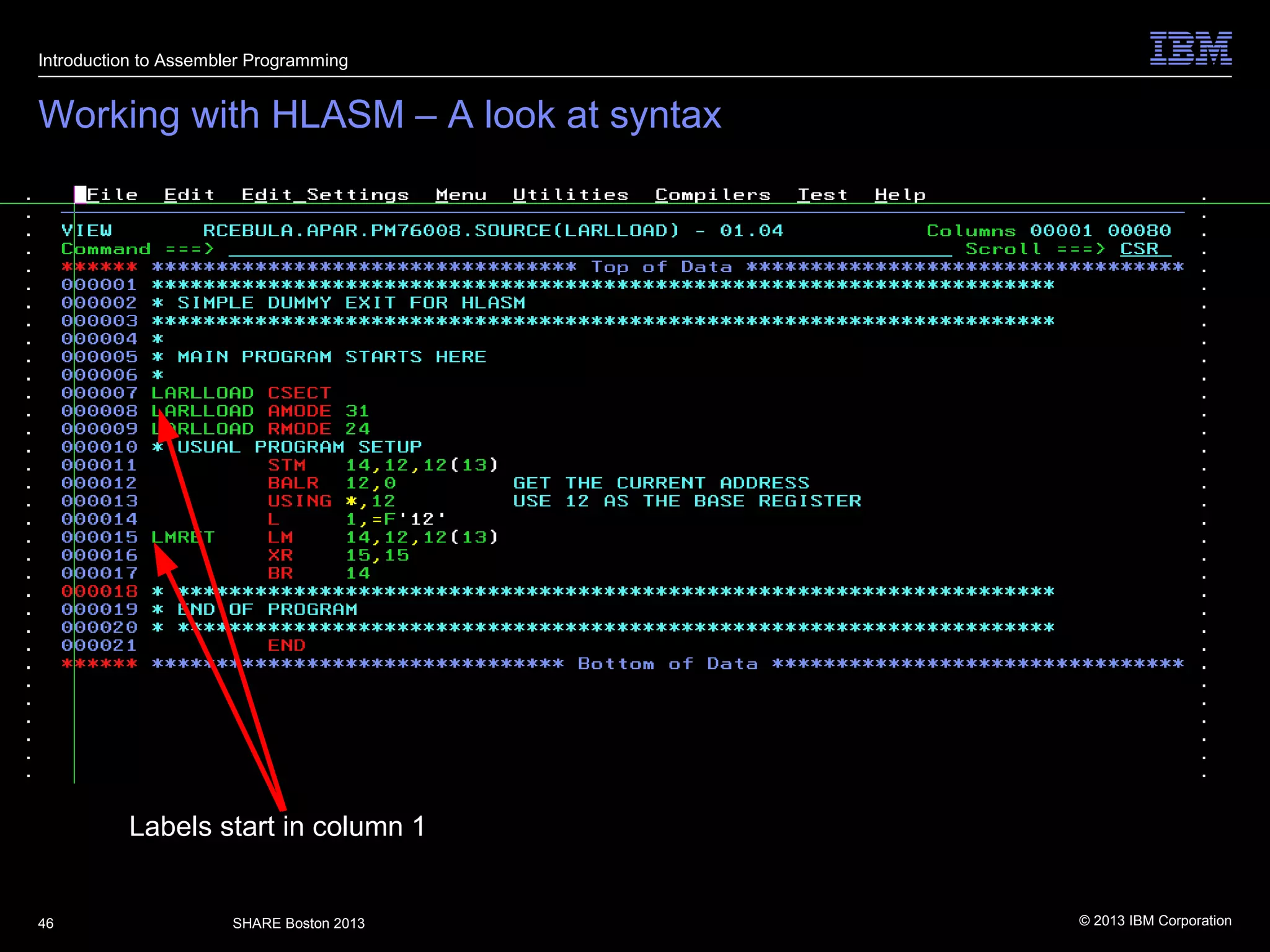Viewport: 1270px width, 952px height.
Task: Click the USE 12 AS THE BASE REGISTER remark
Action: click(687, 501)
